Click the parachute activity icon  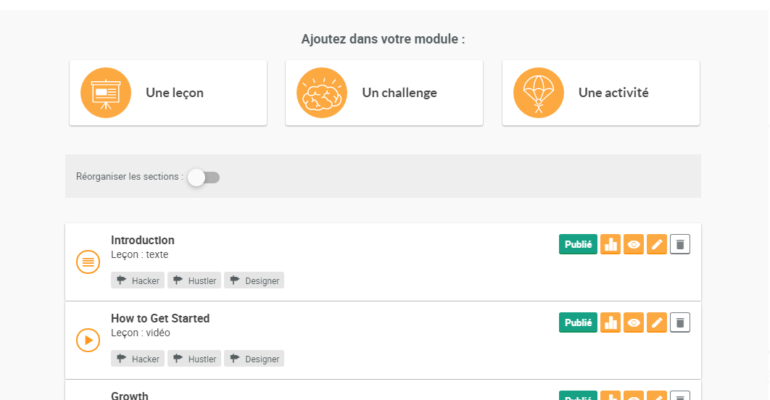538,93
